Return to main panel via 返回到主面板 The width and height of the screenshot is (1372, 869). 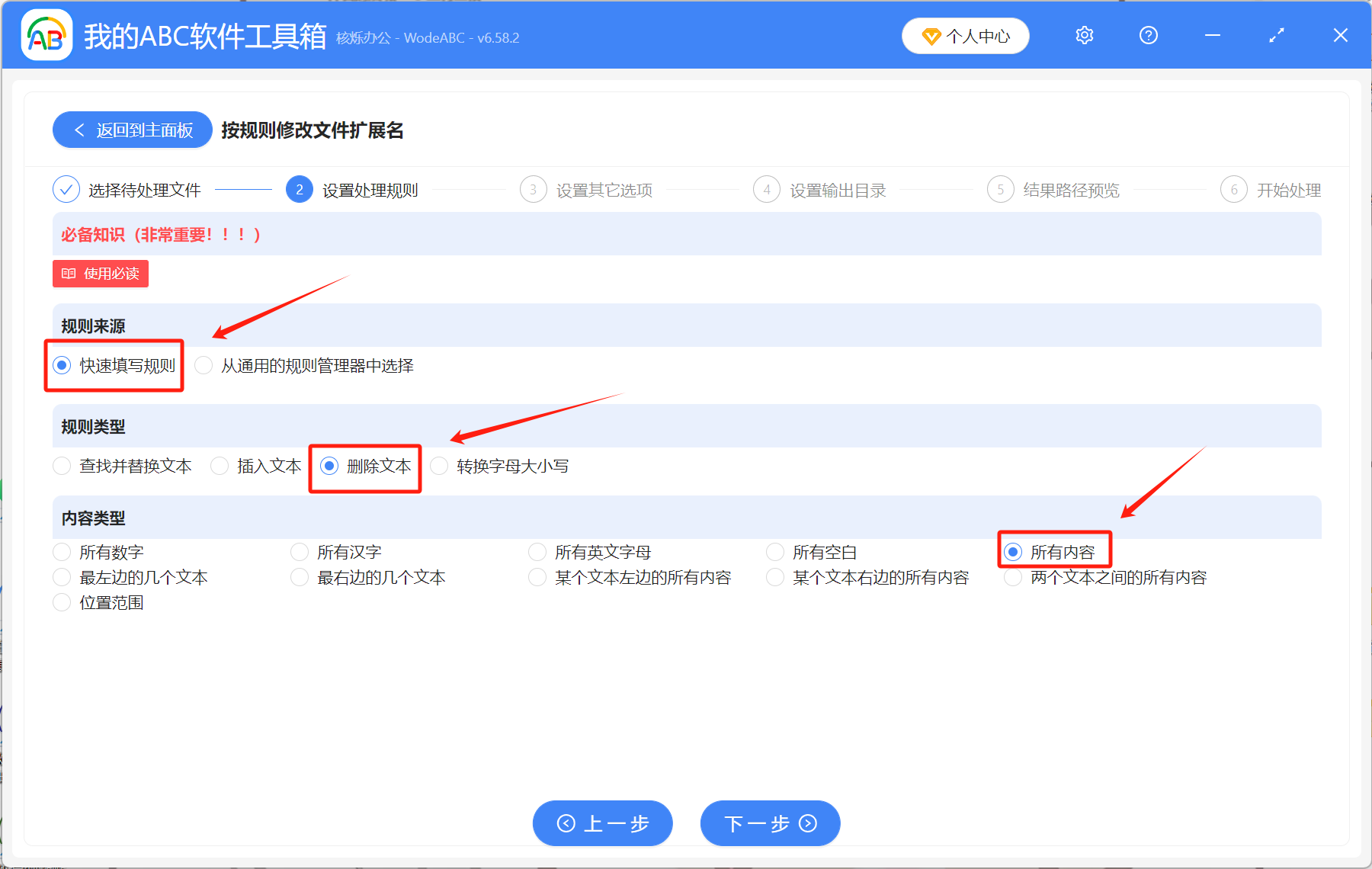coord(133,130)
